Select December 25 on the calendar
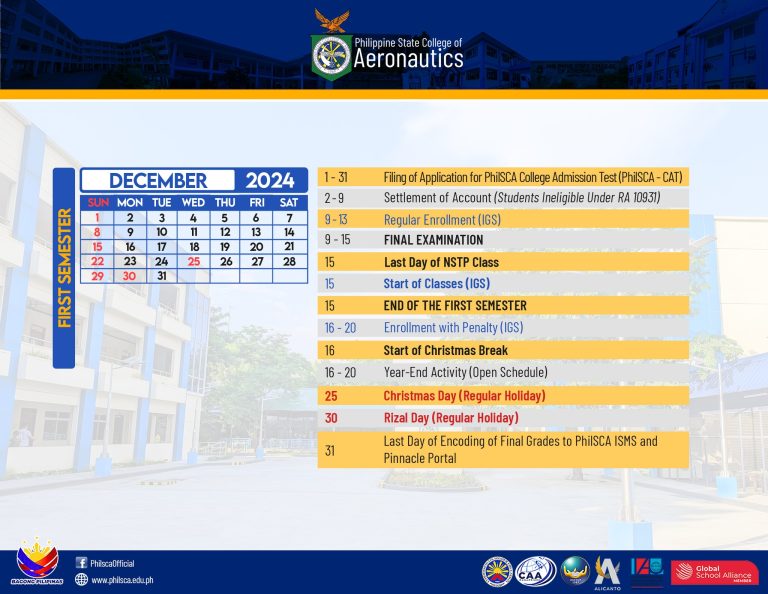This screenshot has height=594, width=768. [x=193, y=261]
